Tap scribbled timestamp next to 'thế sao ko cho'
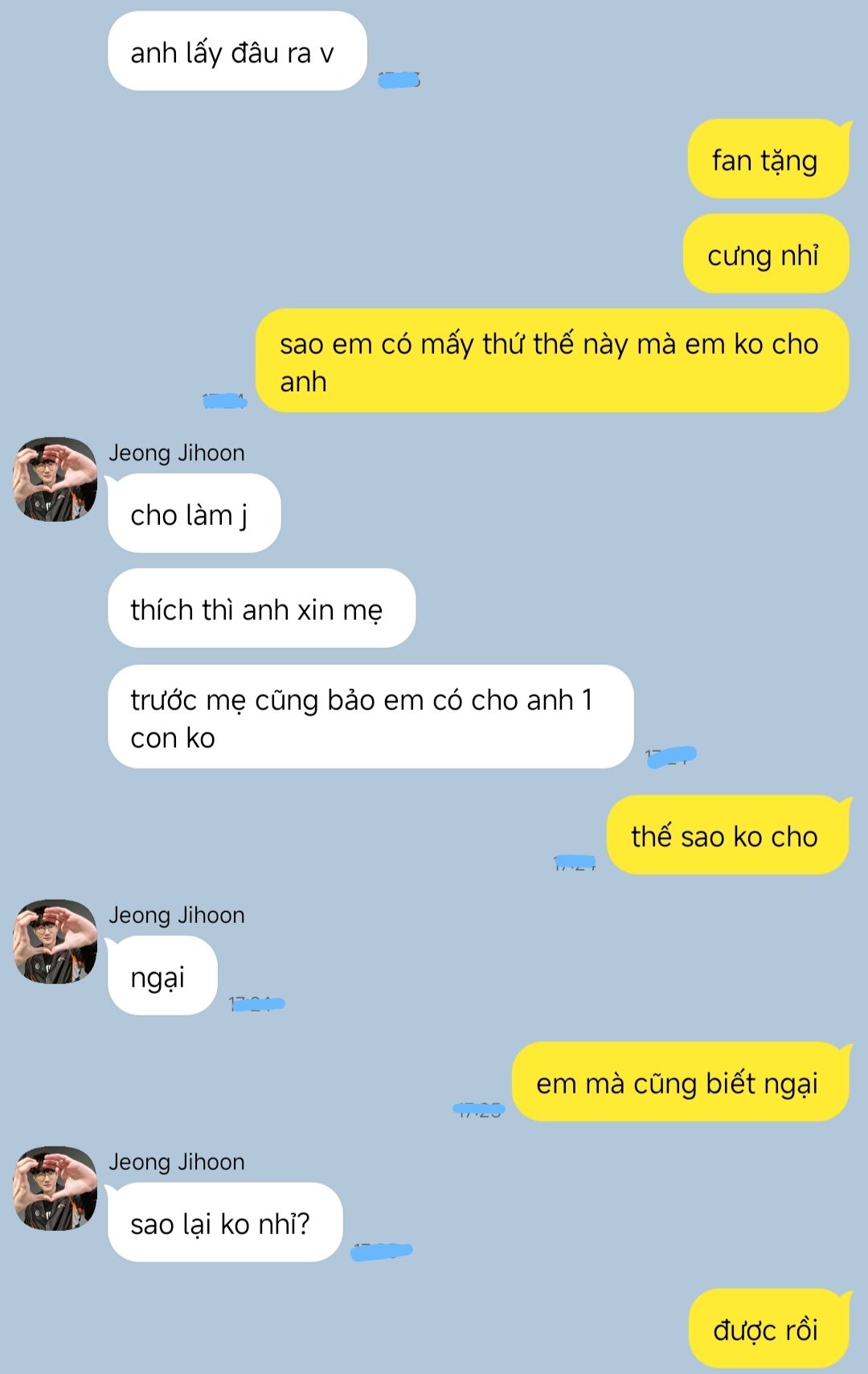The width and height of the screenshot is (868, 1374). coord(575,863)
